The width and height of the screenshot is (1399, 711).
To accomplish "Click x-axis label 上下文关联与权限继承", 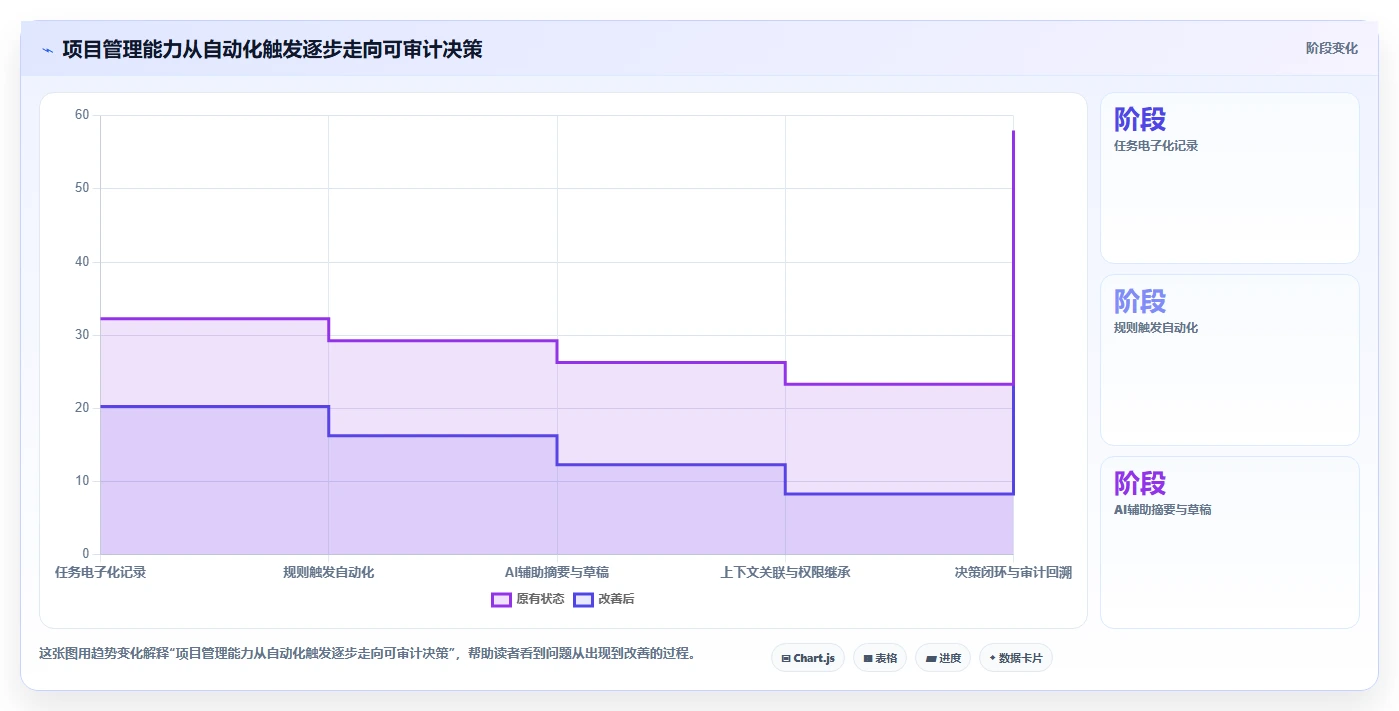I will [x=785, y=572].
